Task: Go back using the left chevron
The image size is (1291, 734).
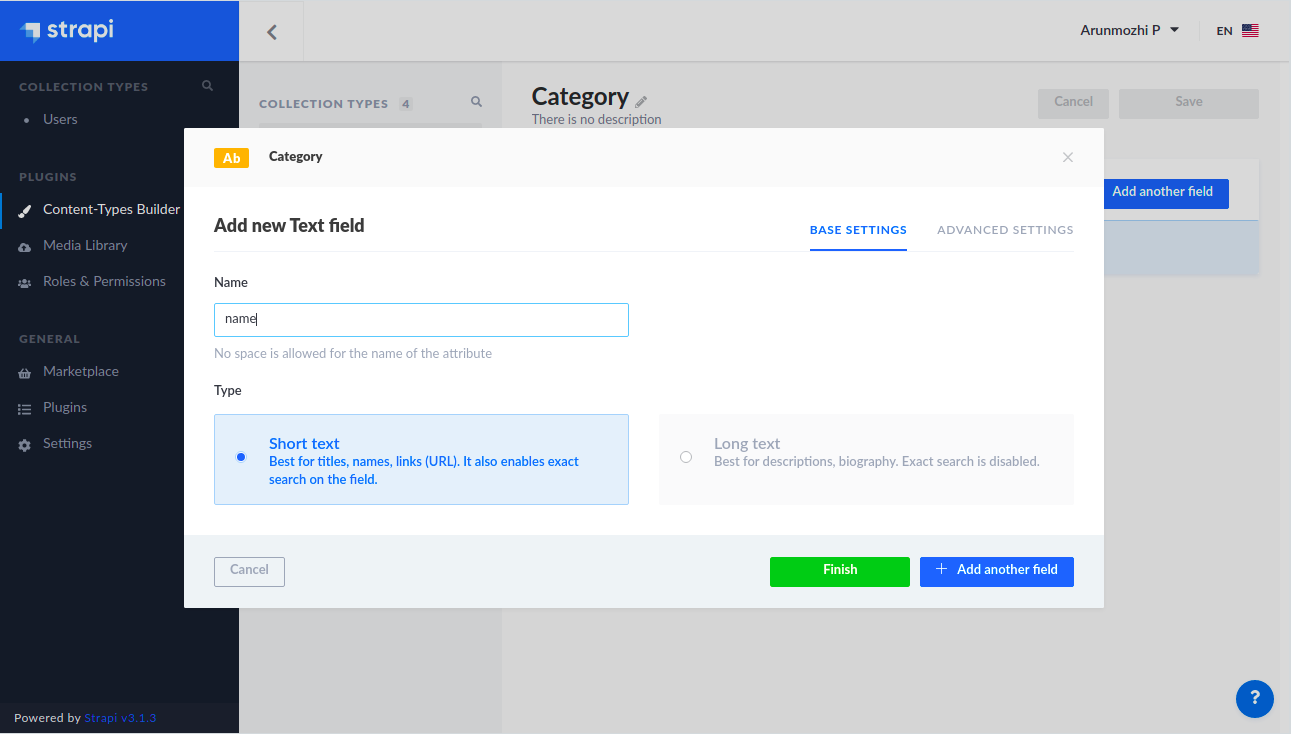Action: coord(271,31)
